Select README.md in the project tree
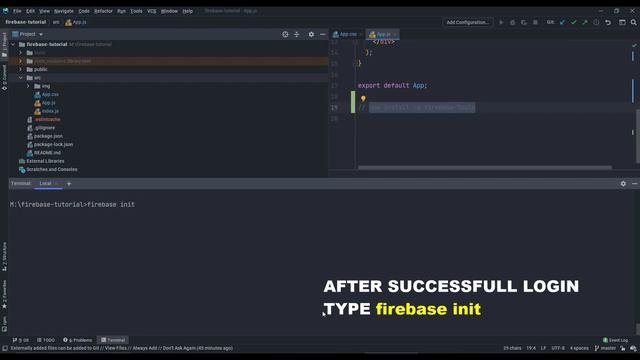Screen dimensions: 640x360 tap(47, 153)
